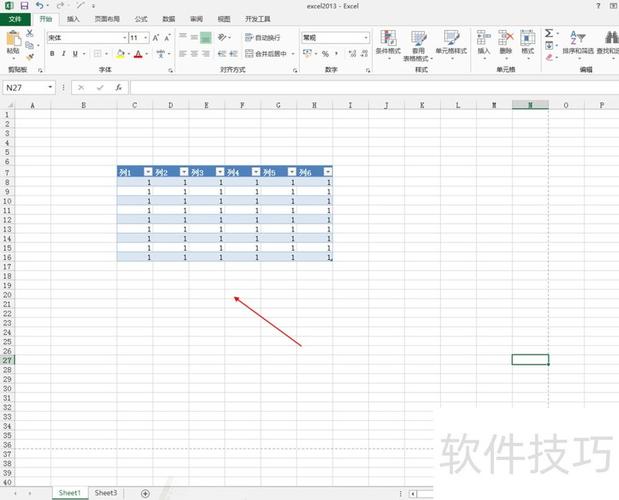Click the insert function fx icon
The image size is (619, 500).
(x=118, y=87)
